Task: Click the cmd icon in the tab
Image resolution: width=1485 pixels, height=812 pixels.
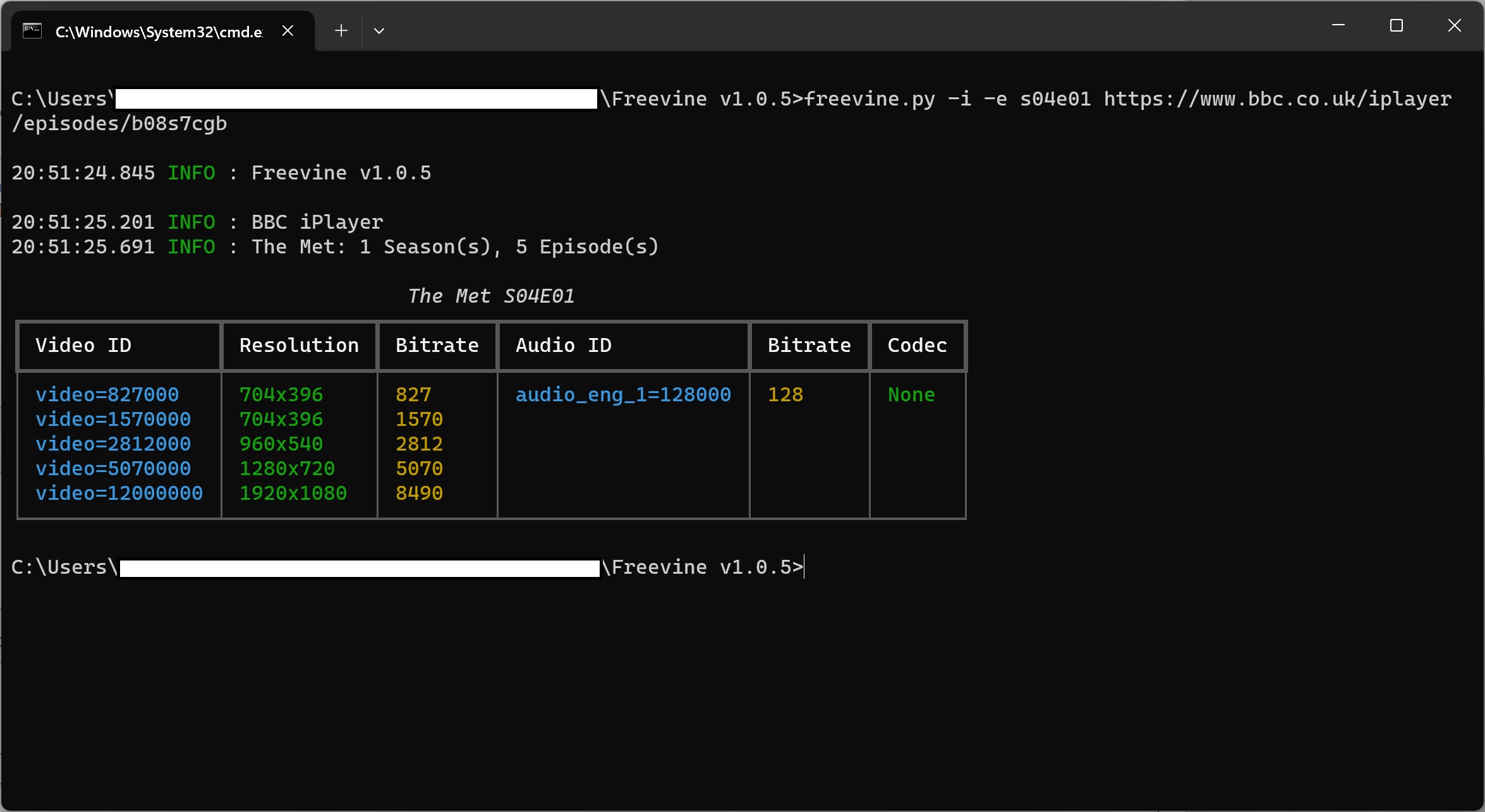Action: [32, 30]
